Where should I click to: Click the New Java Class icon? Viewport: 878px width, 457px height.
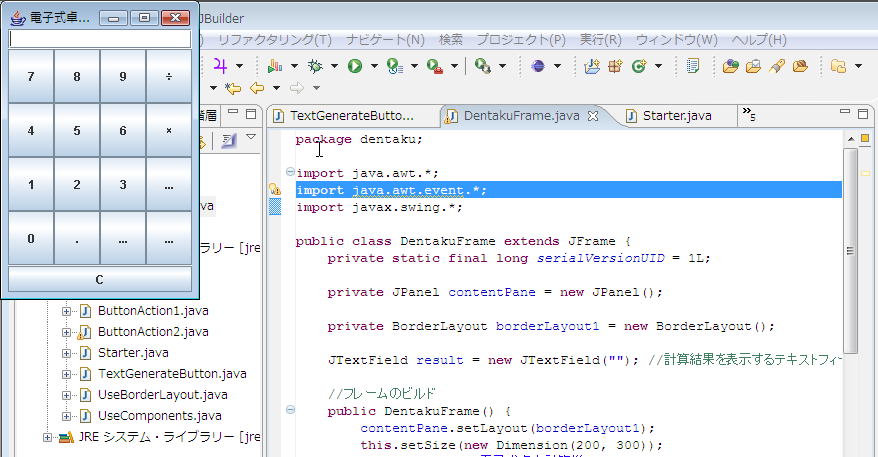pos(636,67)
